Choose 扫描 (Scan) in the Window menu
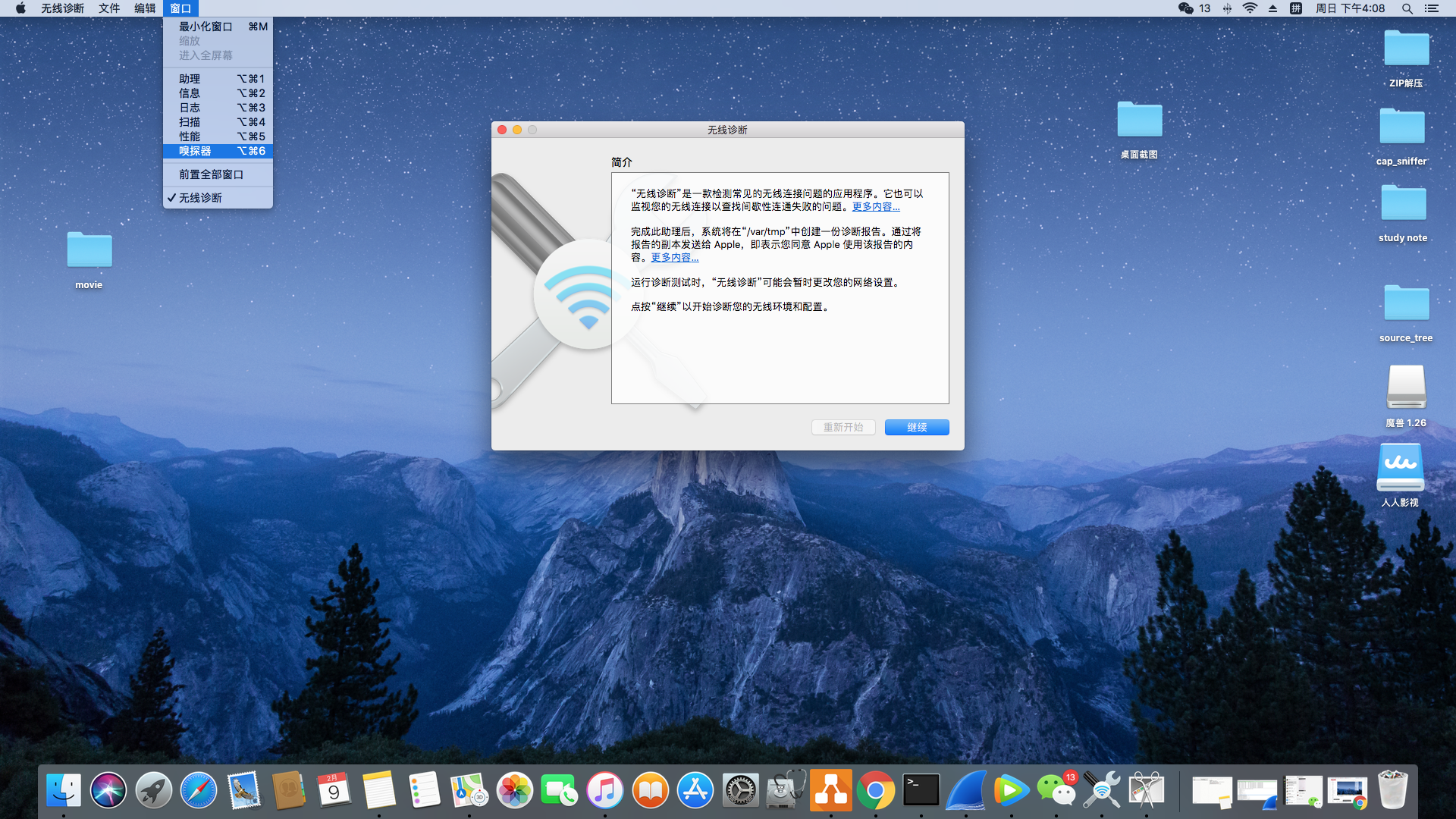Screen dimensions: 1456x819 (190, 122)
